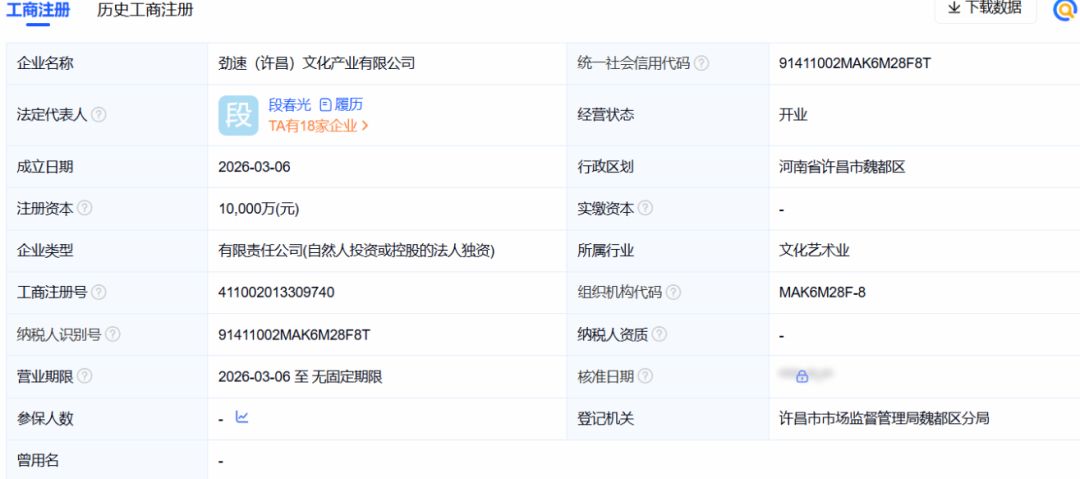Click the 企业名称 field label

(x=45, y=63)
